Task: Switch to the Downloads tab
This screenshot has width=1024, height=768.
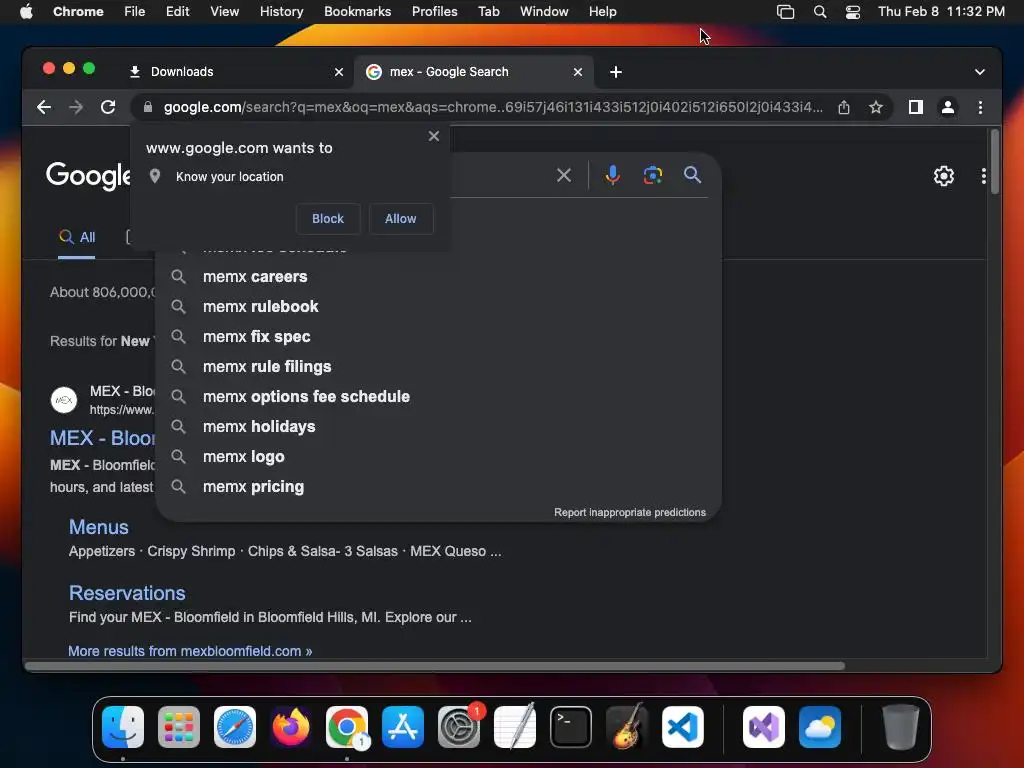Action: 235,72
